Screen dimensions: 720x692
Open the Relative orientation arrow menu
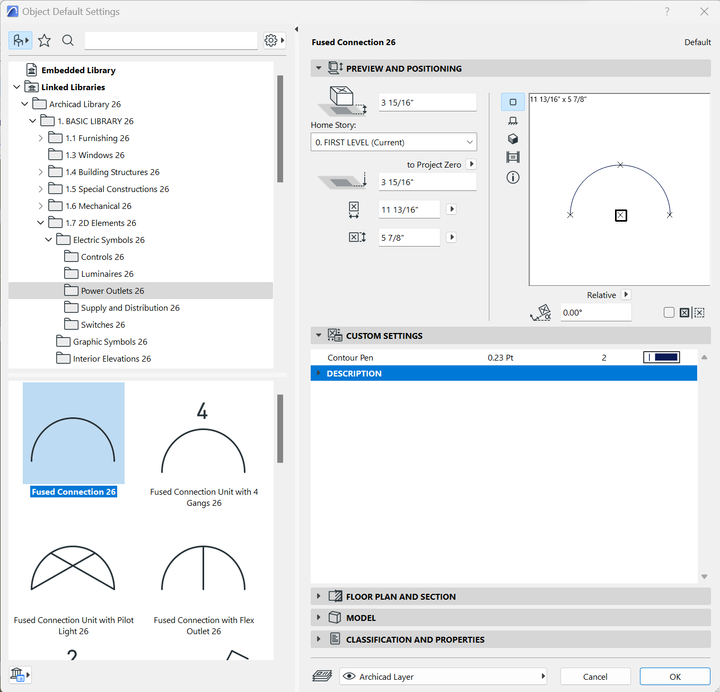626,294
